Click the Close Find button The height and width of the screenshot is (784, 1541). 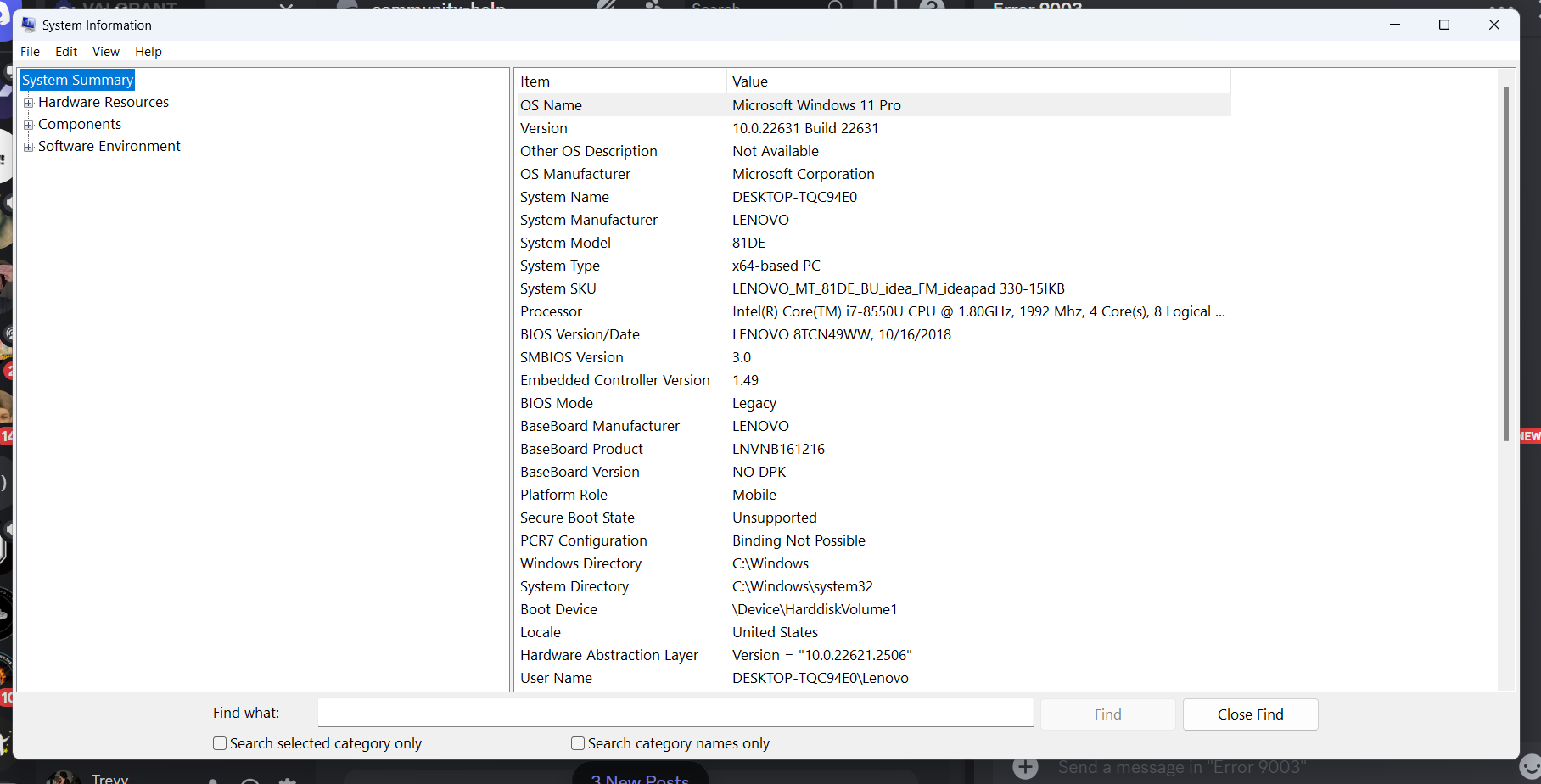click(1251, 714)
